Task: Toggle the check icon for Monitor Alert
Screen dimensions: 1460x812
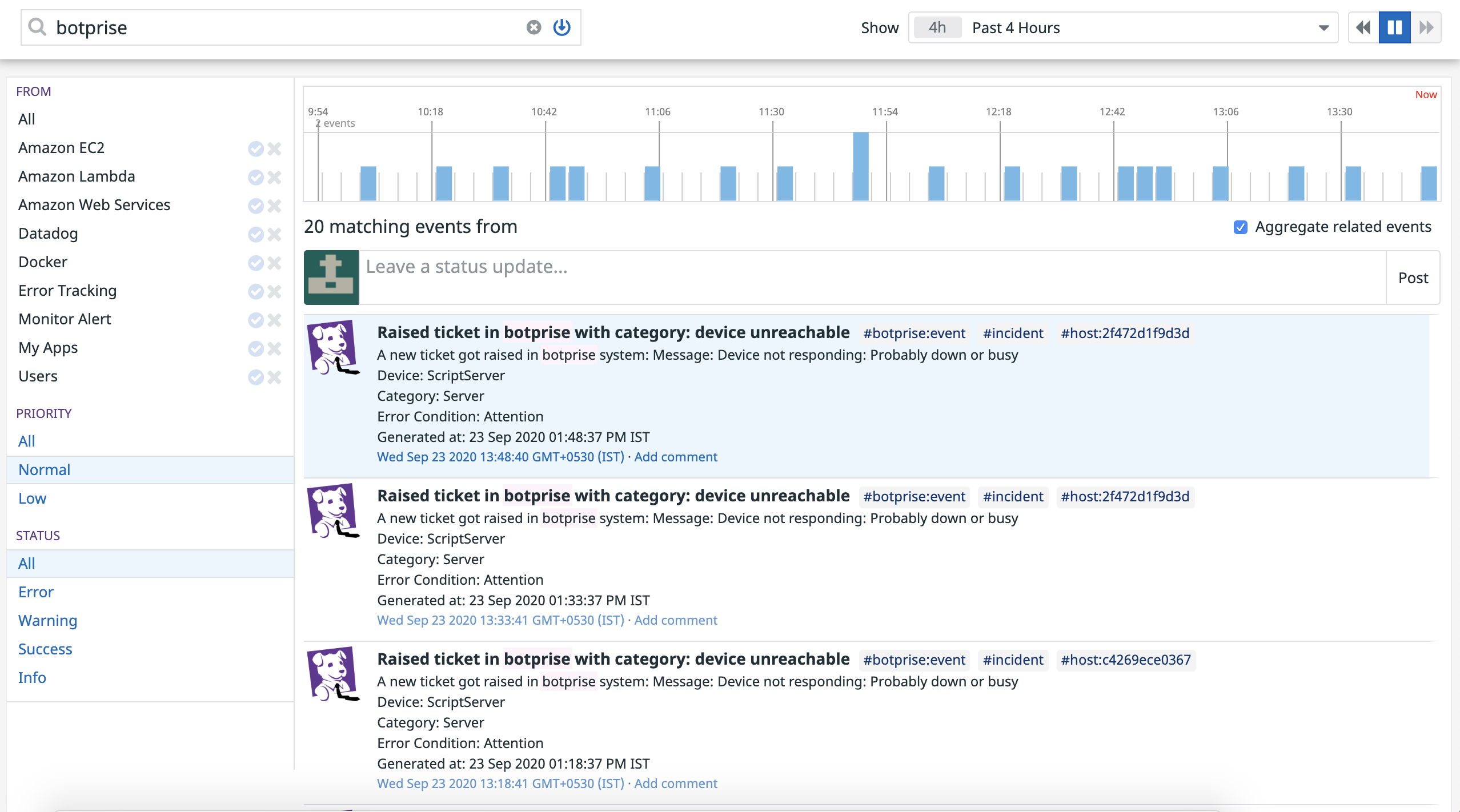Action: [255, 320]
